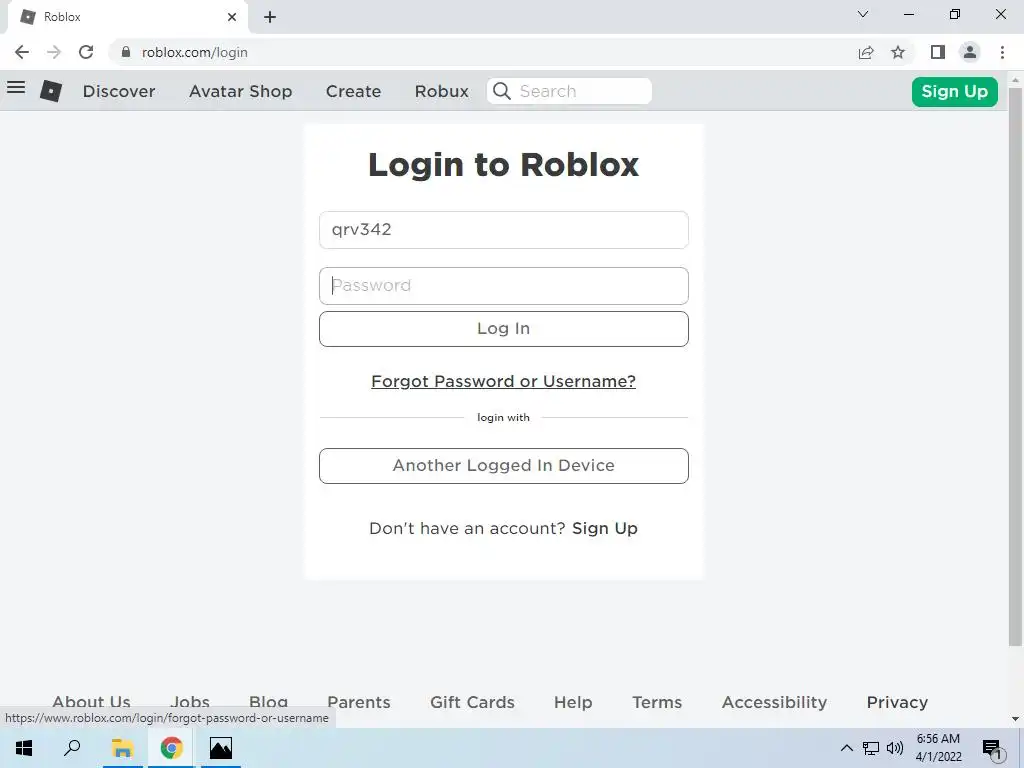The image size is (1024, 768).
Task: Show hidden system tray icons
Action: click(846, 748)
